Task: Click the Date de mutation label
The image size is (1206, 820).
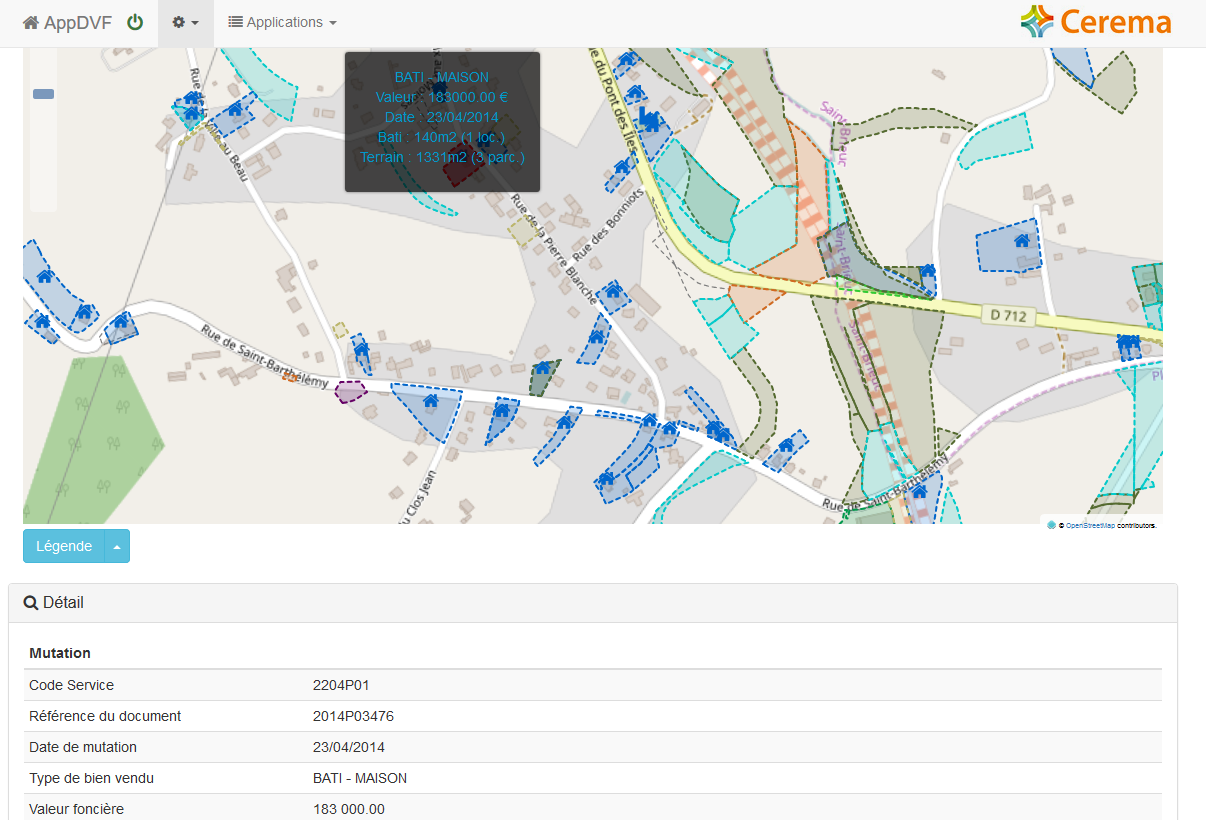Action: click(x=83, y=747)
